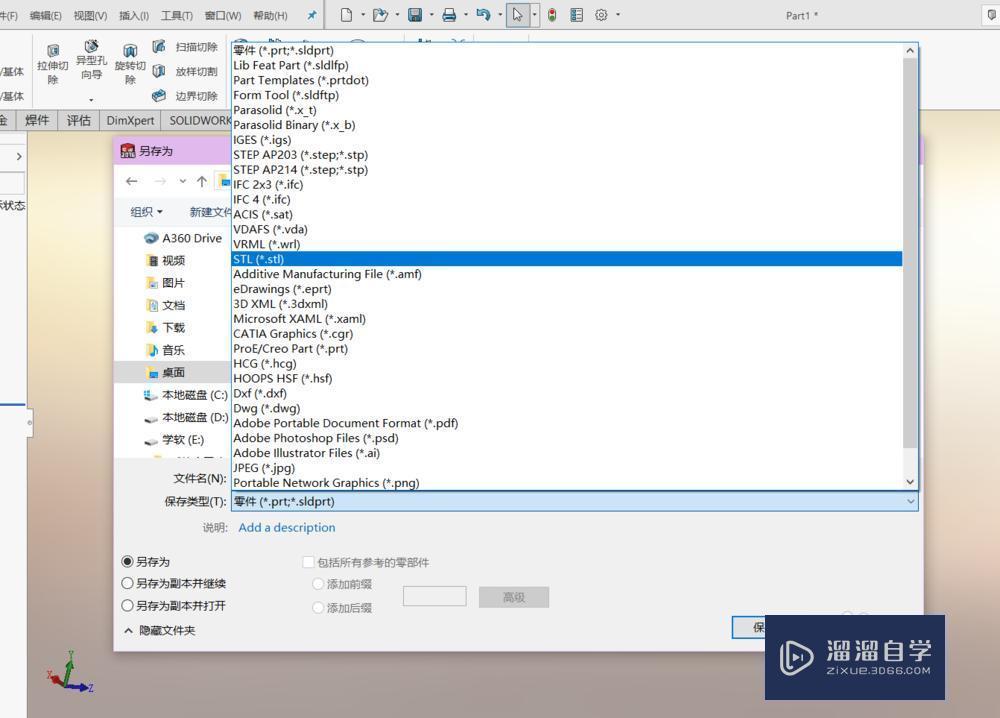The image size is (1000, 718).
Task: Click the pushpin icon in menu bar
Action: pyautogui.click(x=312, y=15)
